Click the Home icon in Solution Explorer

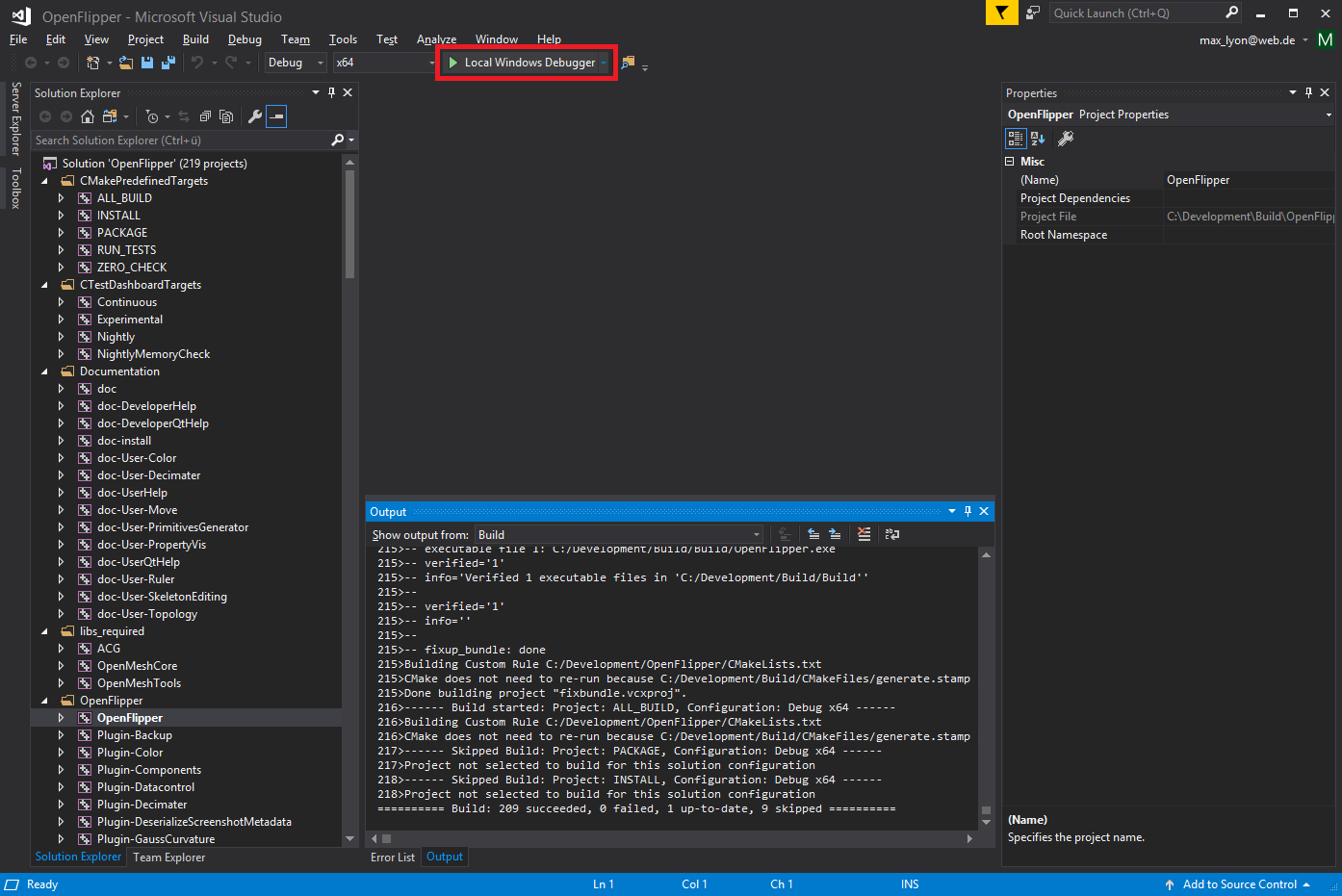click(x=87, y=116)
